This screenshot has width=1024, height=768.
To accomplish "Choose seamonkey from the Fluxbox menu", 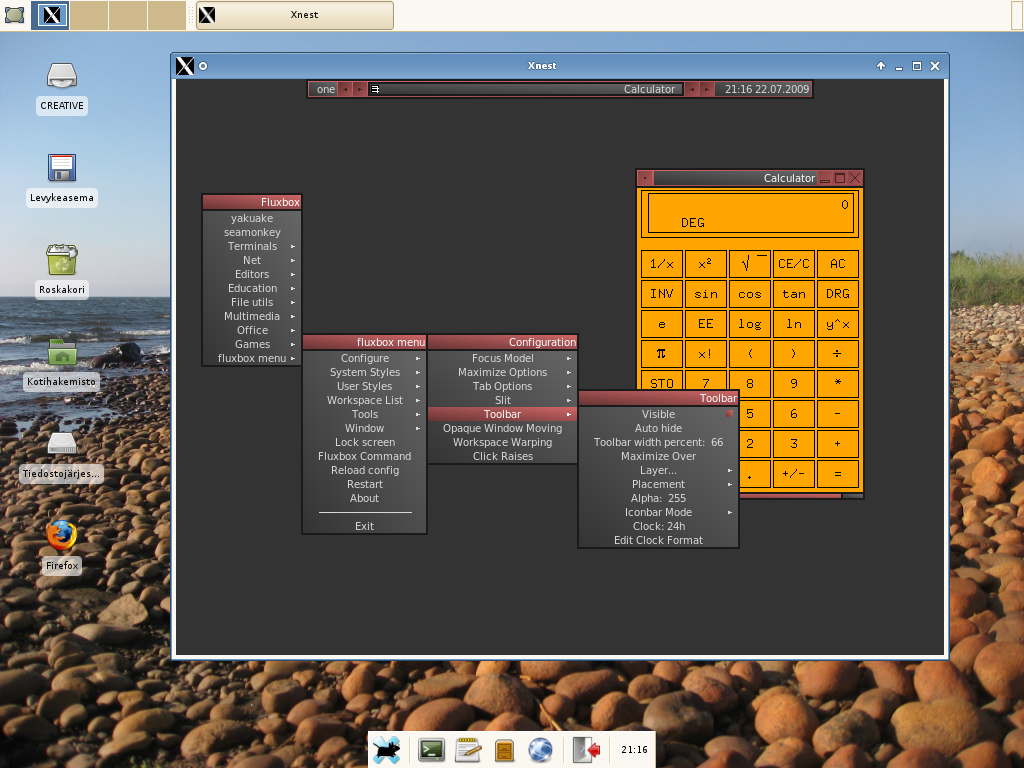I will [x=252, y=232].
